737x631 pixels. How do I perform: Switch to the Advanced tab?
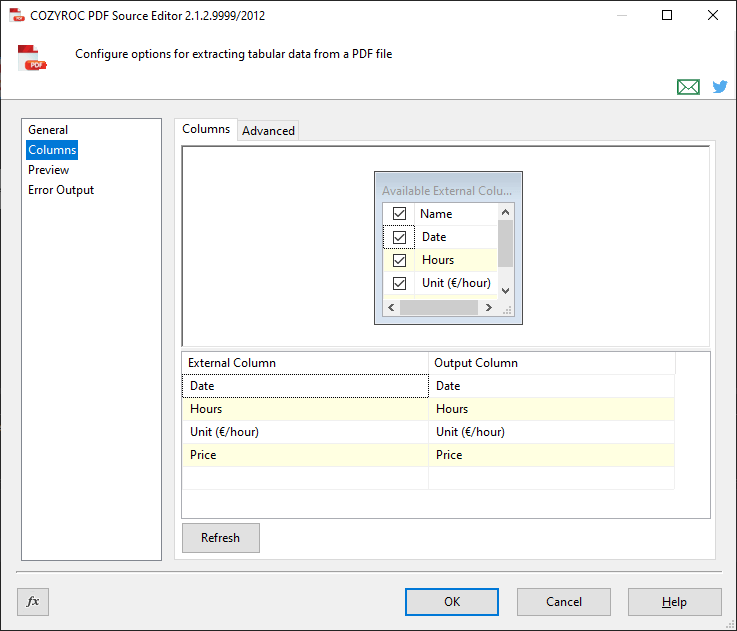(x=268, y=131)
